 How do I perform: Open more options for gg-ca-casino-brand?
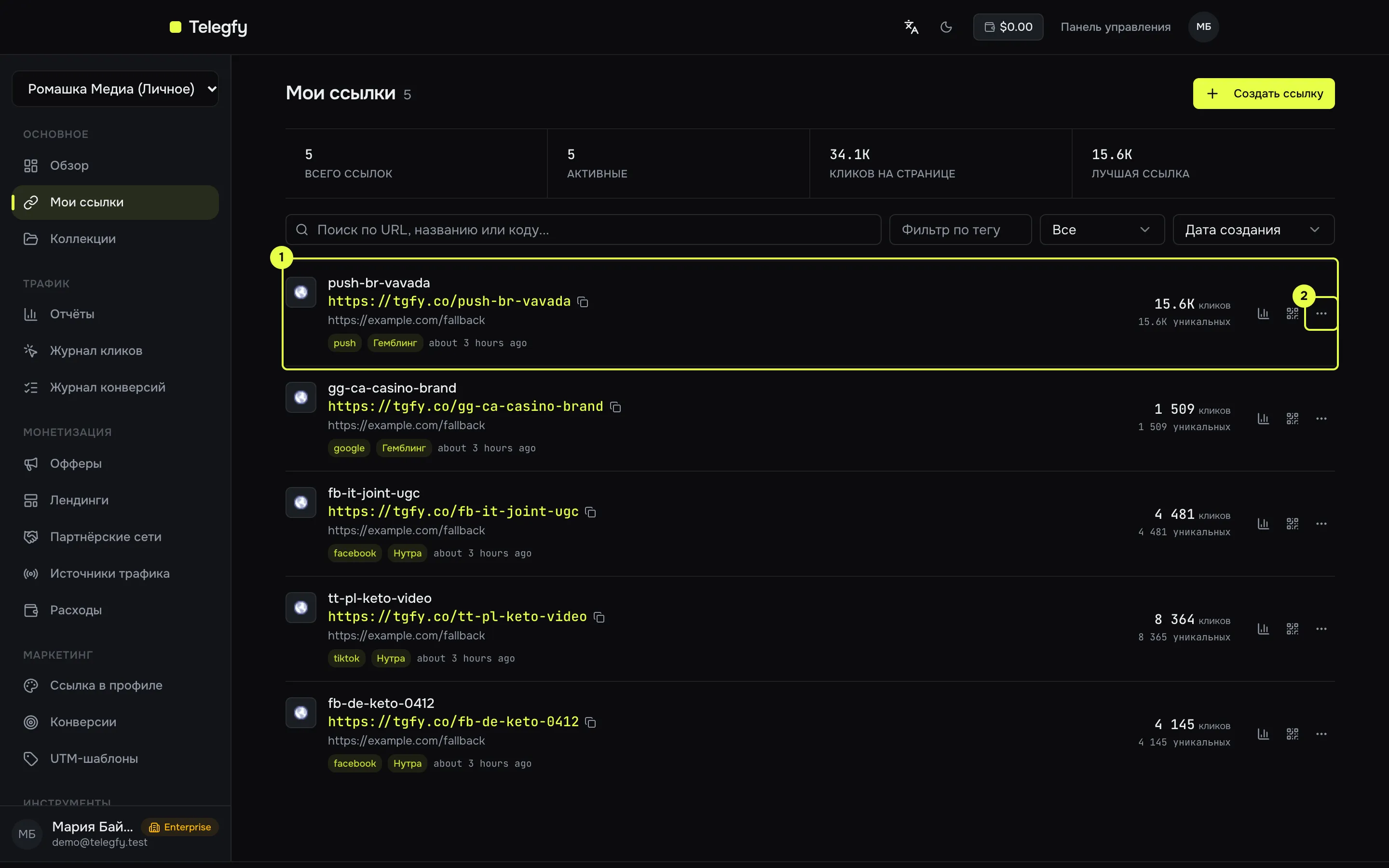point(1321,419)
